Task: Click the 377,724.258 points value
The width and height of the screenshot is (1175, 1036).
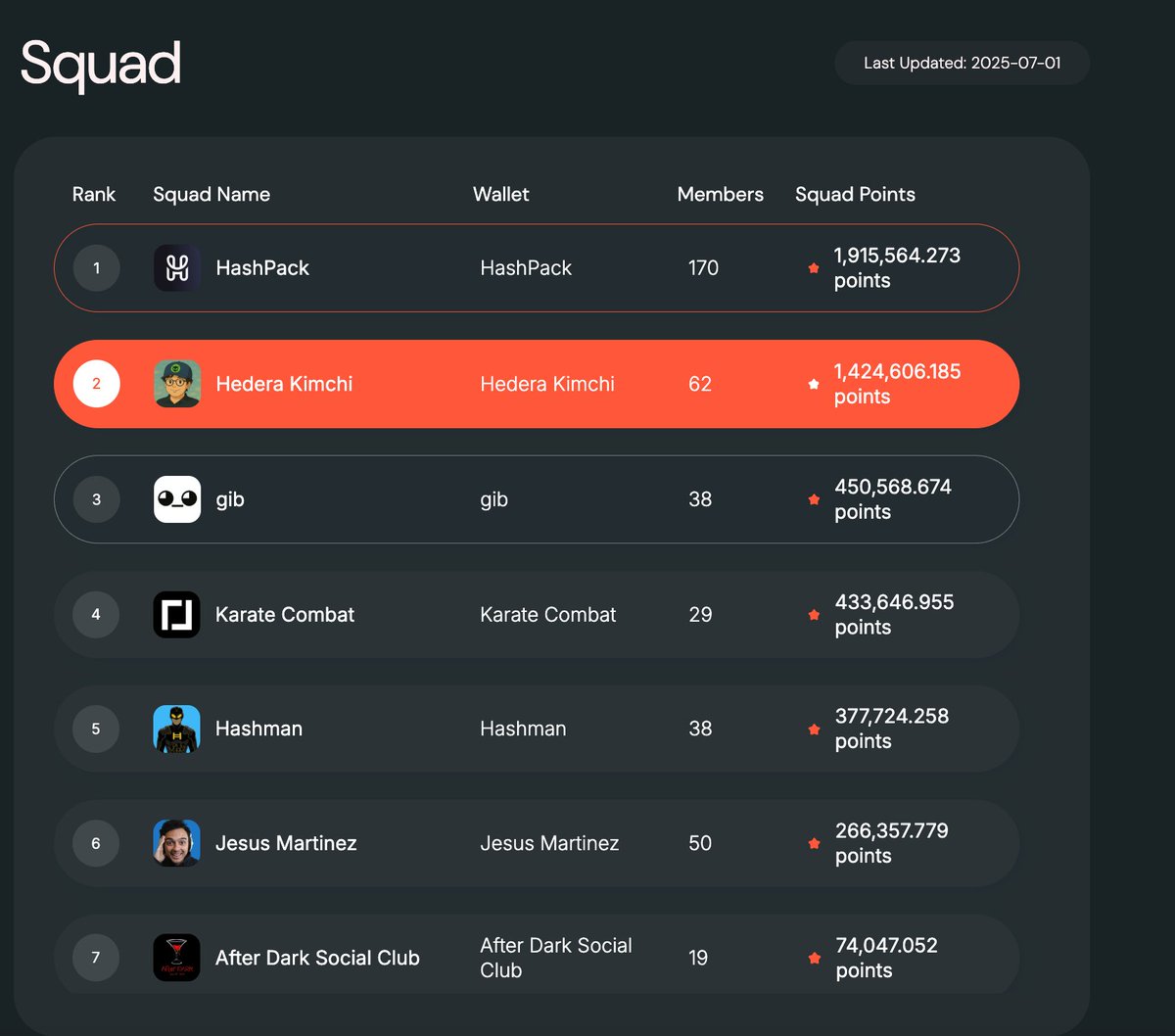Action: click(x=892, y=730)
